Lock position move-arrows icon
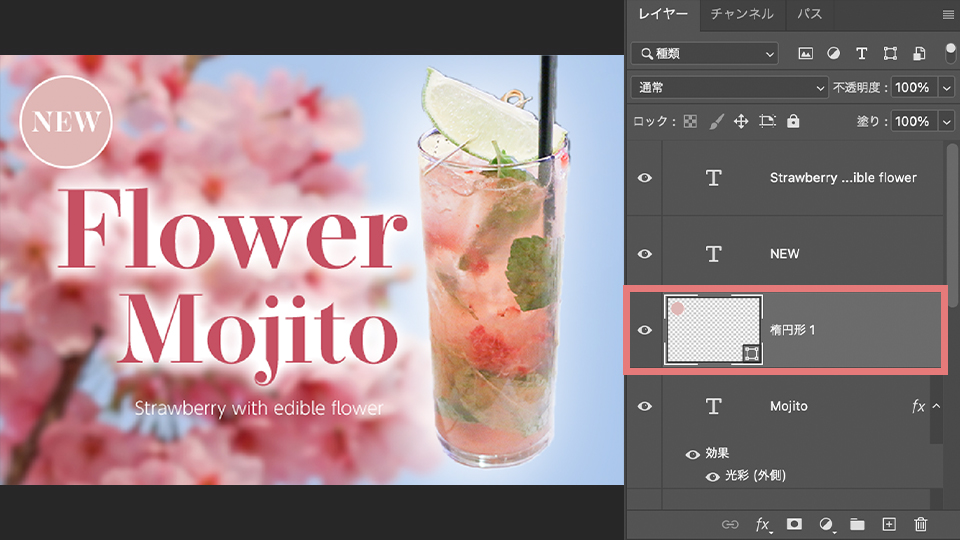Viewport: 960px width, 540px height. coord(741,121)
